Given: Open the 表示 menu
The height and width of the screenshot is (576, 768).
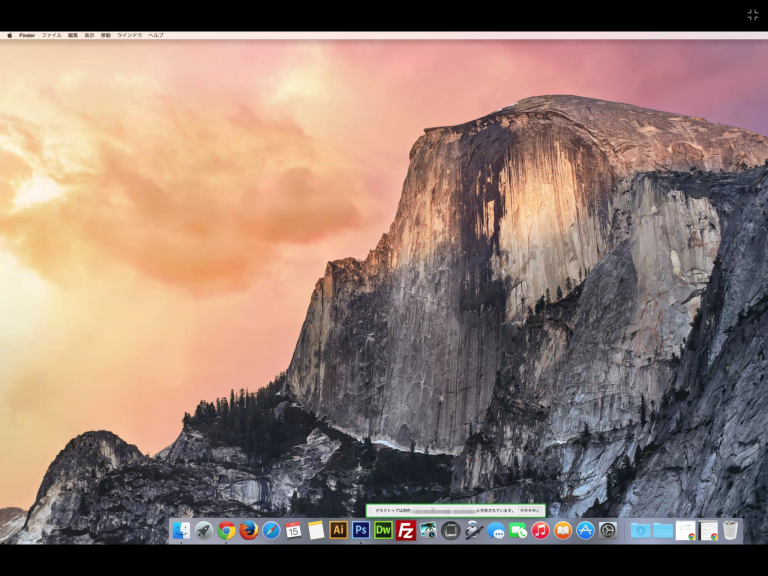Looking at the screenshot, I should (89, 35).
